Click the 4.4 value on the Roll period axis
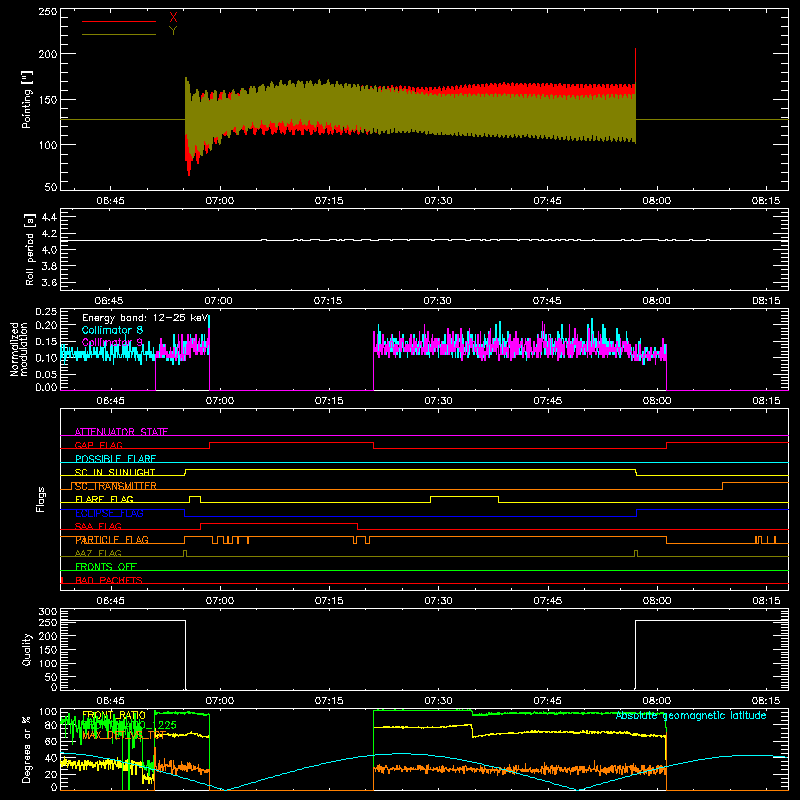Image resolution: width=800 pixels, height=800 pixels. coord(49,217)
